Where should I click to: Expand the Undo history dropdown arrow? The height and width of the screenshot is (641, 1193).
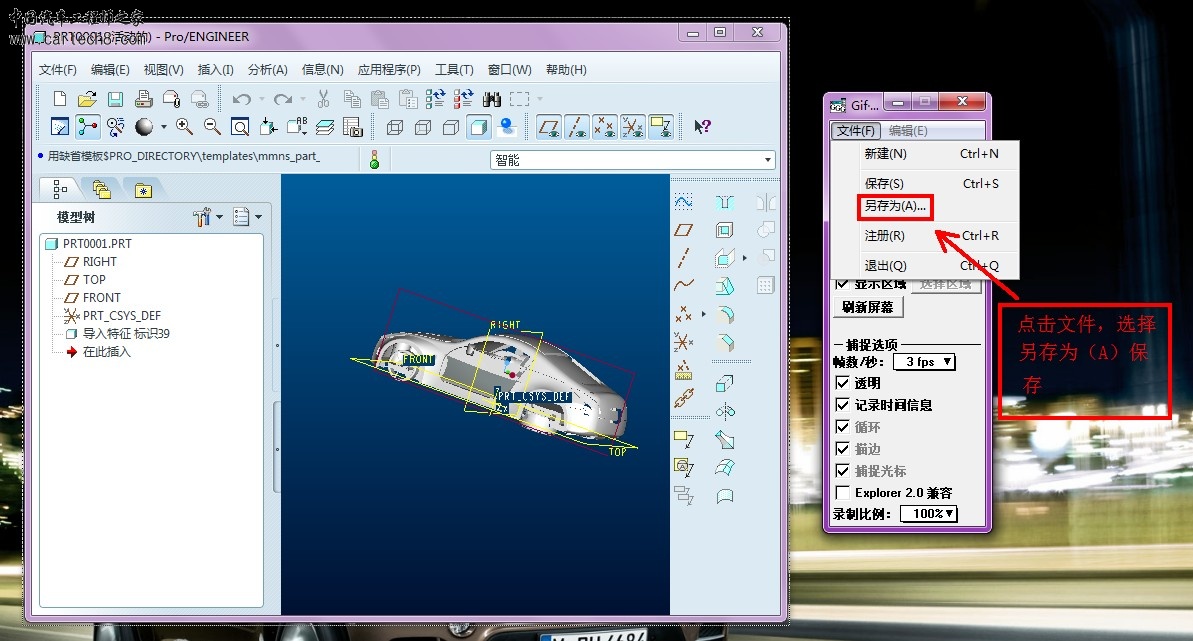(x=262, y=99)
